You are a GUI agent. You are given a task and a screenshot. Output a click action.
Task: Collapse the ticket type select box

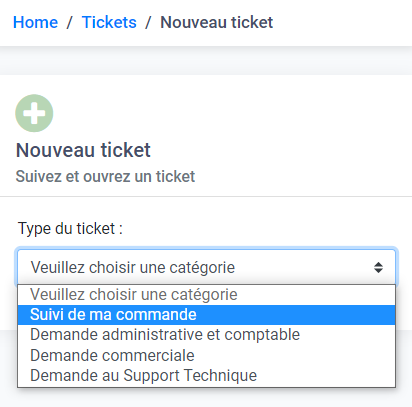[x=206, y=267]
